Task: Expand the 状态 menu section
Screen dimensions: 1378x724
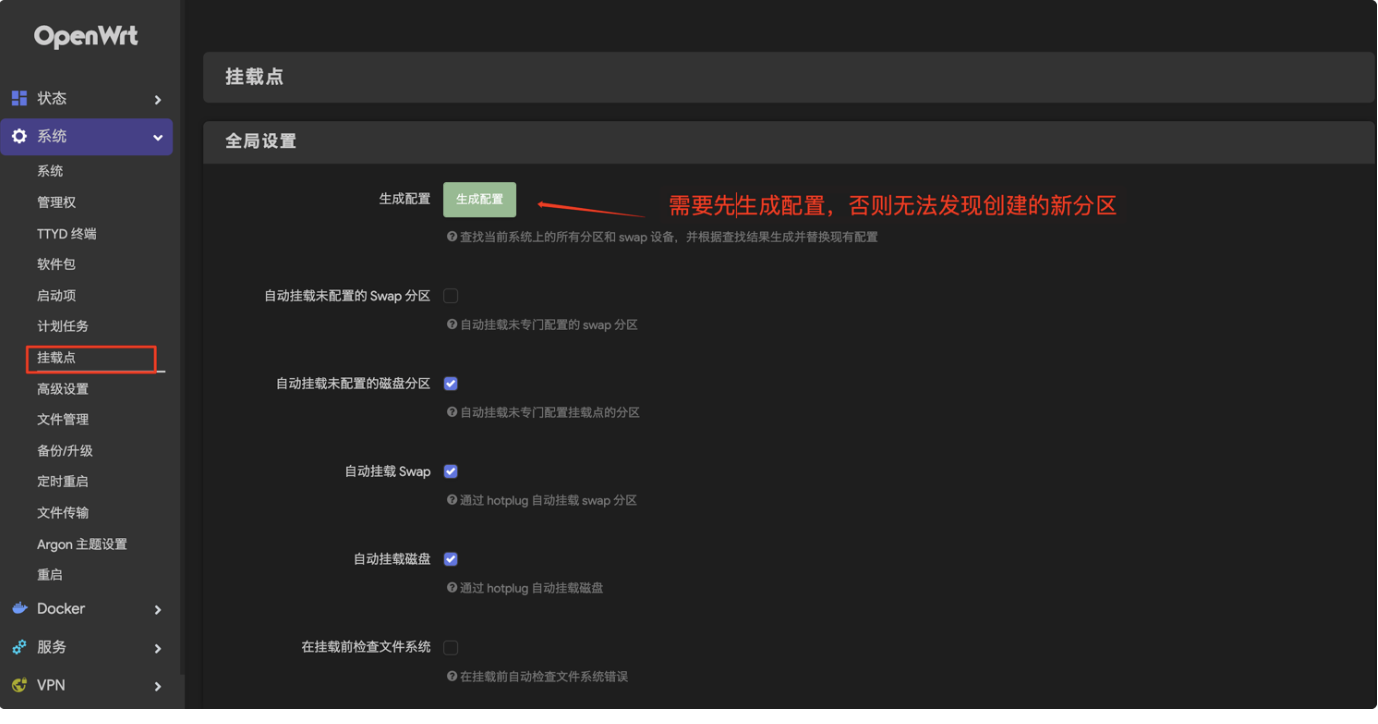Action: pyautogui.click(x=88, y=98)
